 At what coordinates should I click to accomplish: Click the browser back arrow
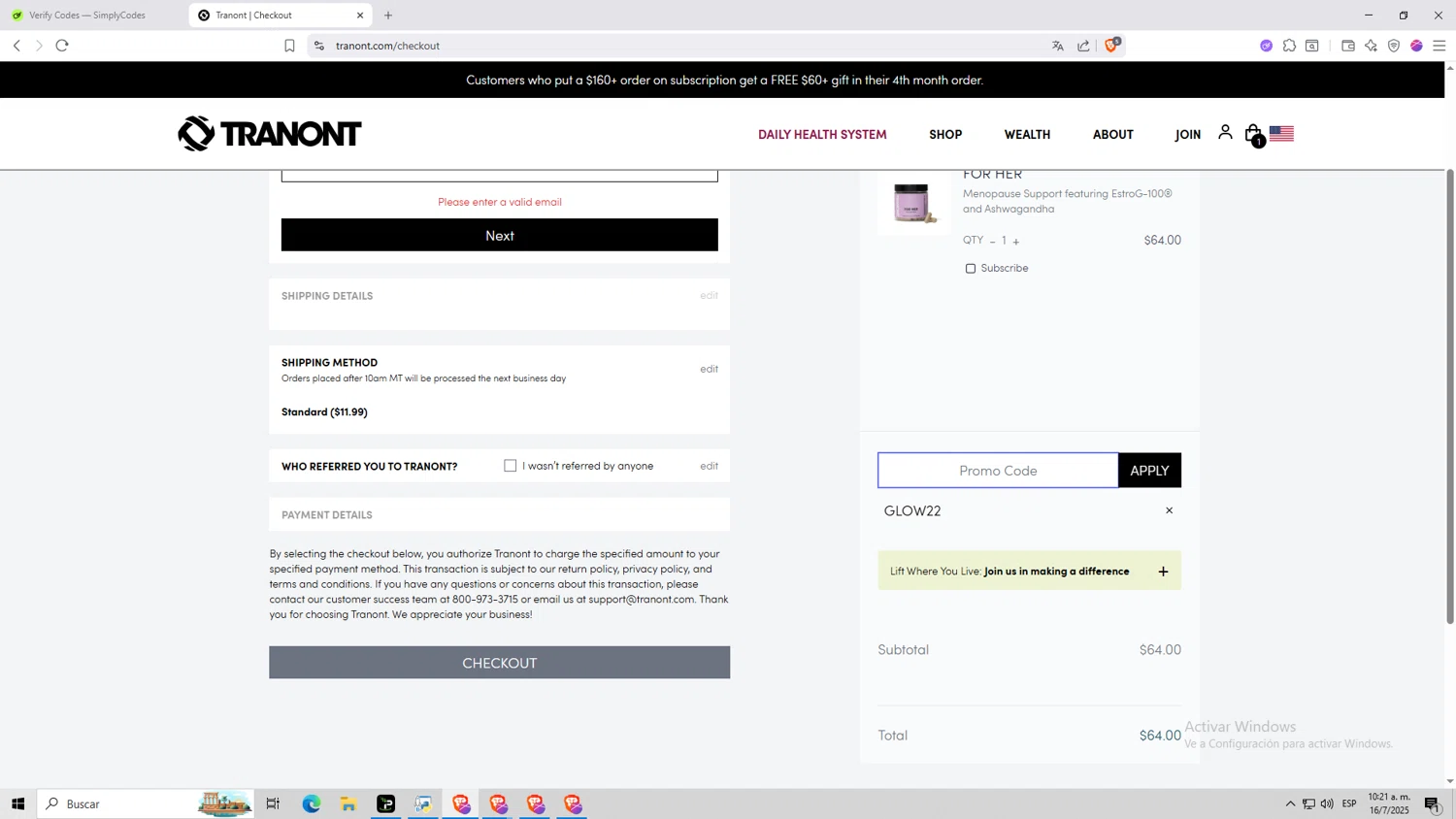[17, 46]
